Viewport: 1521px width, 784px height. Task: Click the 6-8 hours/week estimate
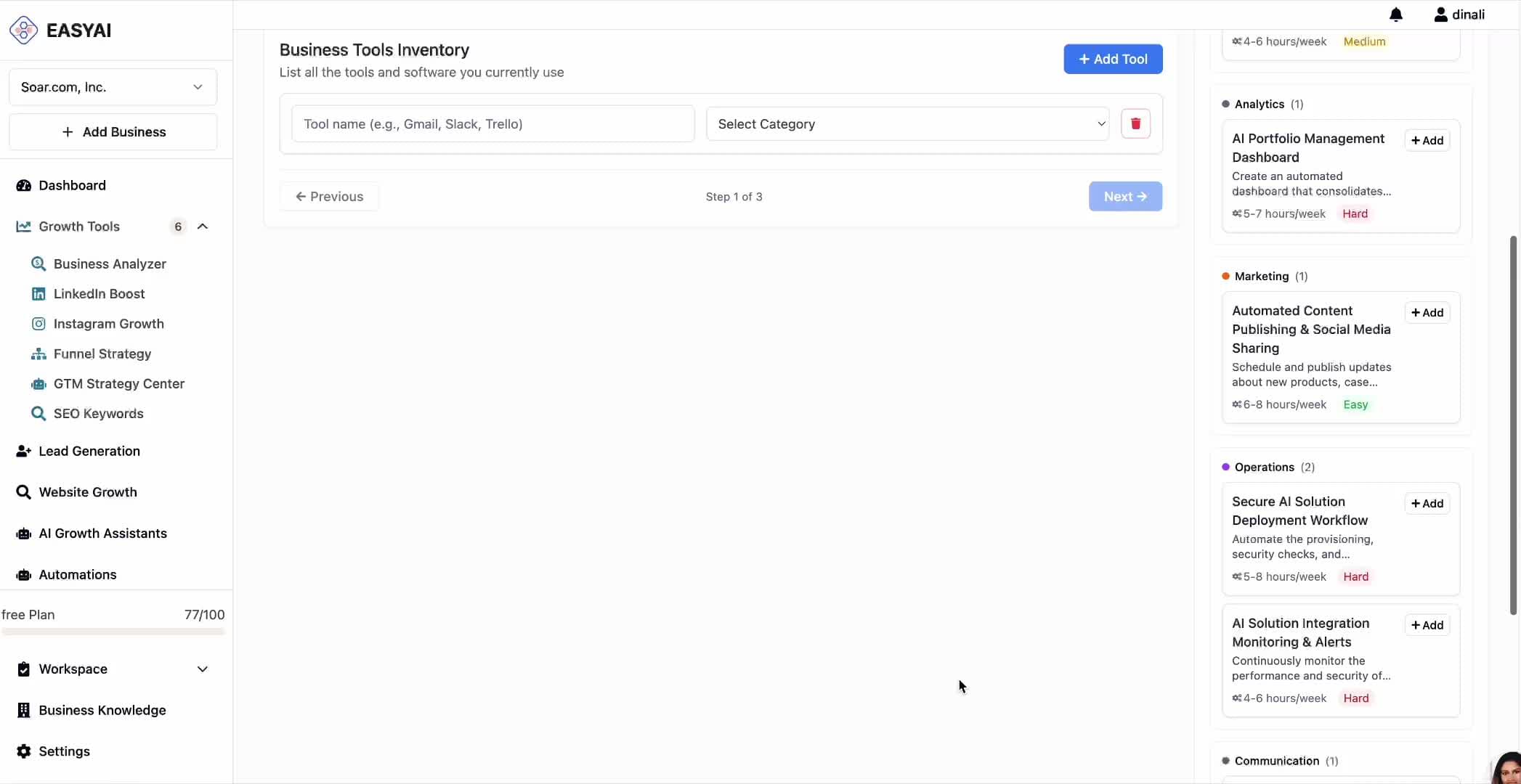(1284, 404)
